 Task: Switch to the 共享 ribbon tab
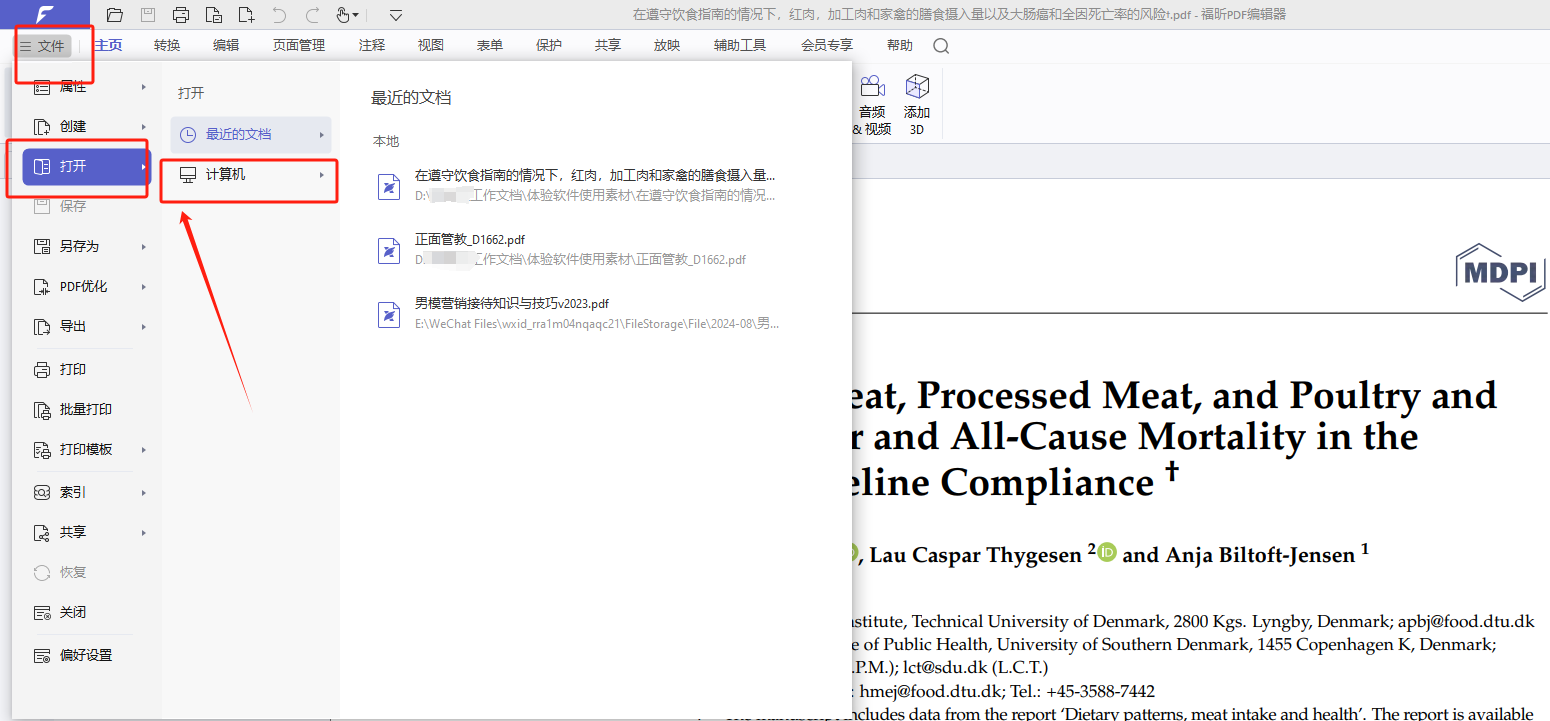[x=608, y=45]
